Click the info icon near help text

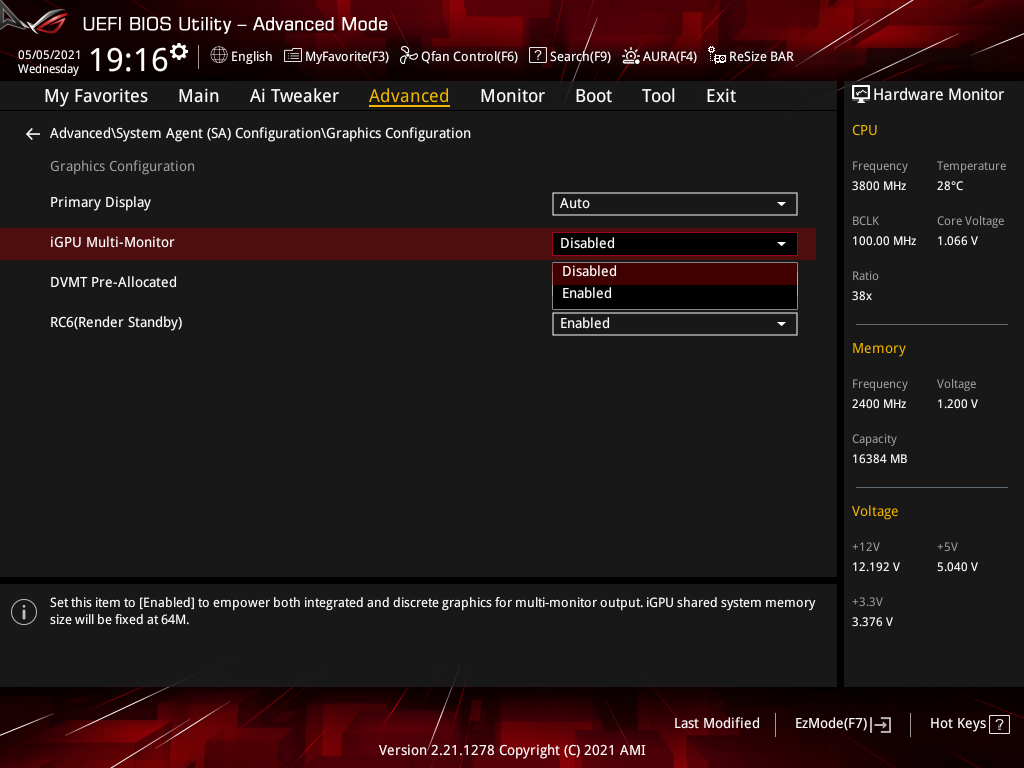click(x=24, y=612)
